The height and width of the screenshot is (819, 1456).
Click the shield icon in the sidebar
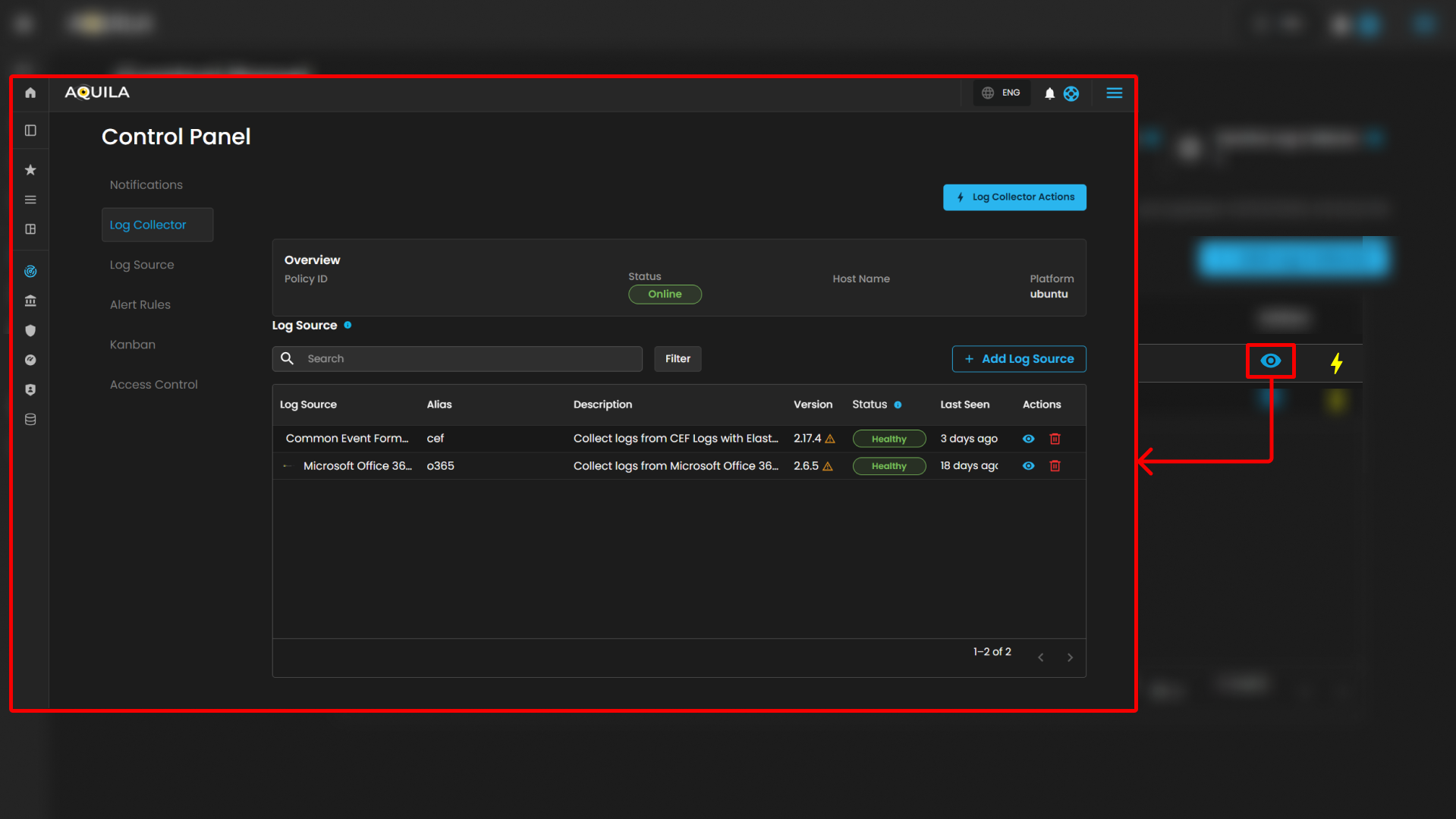30,331
